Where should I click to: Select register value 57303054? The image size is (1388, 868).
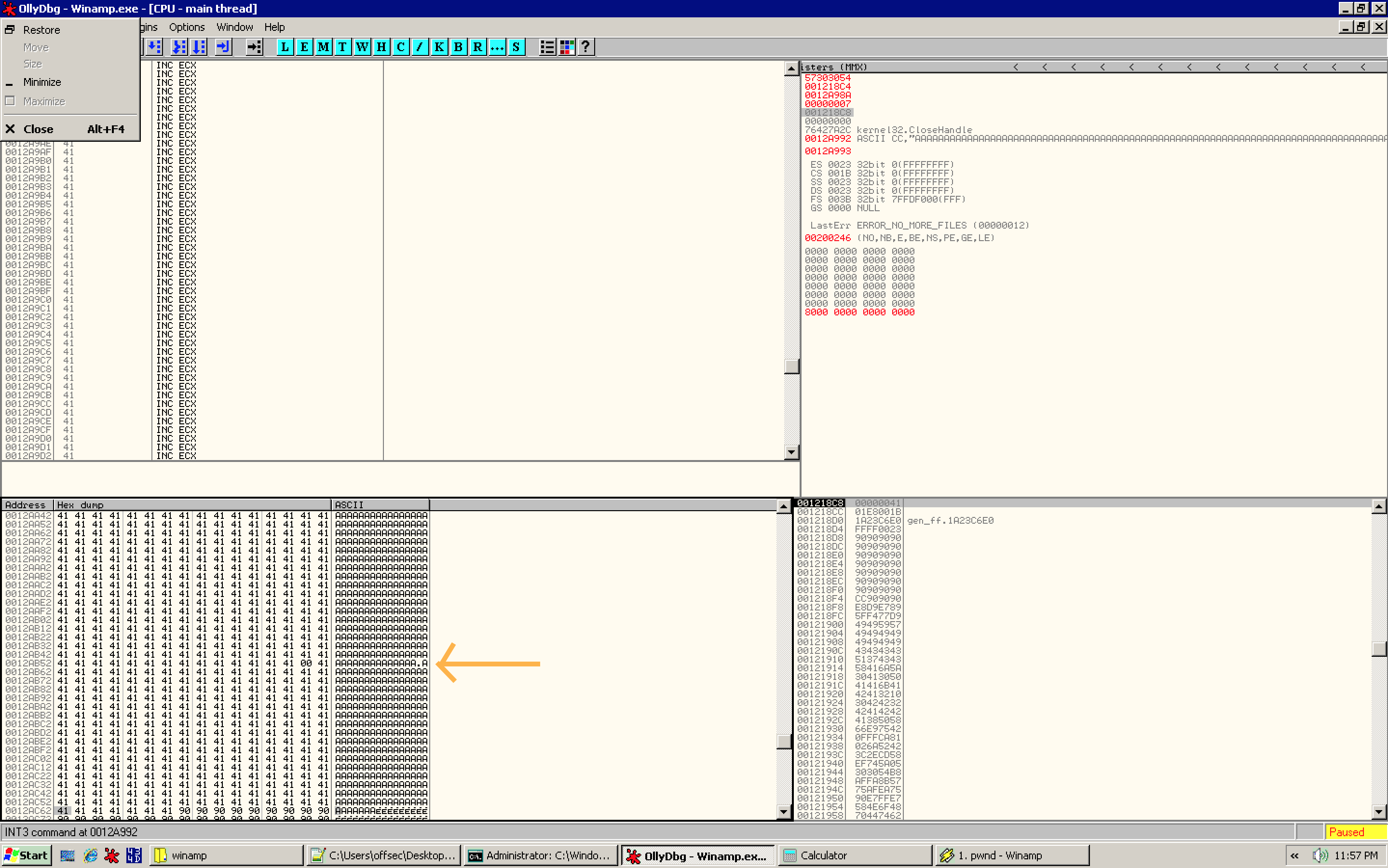point(827,78)
